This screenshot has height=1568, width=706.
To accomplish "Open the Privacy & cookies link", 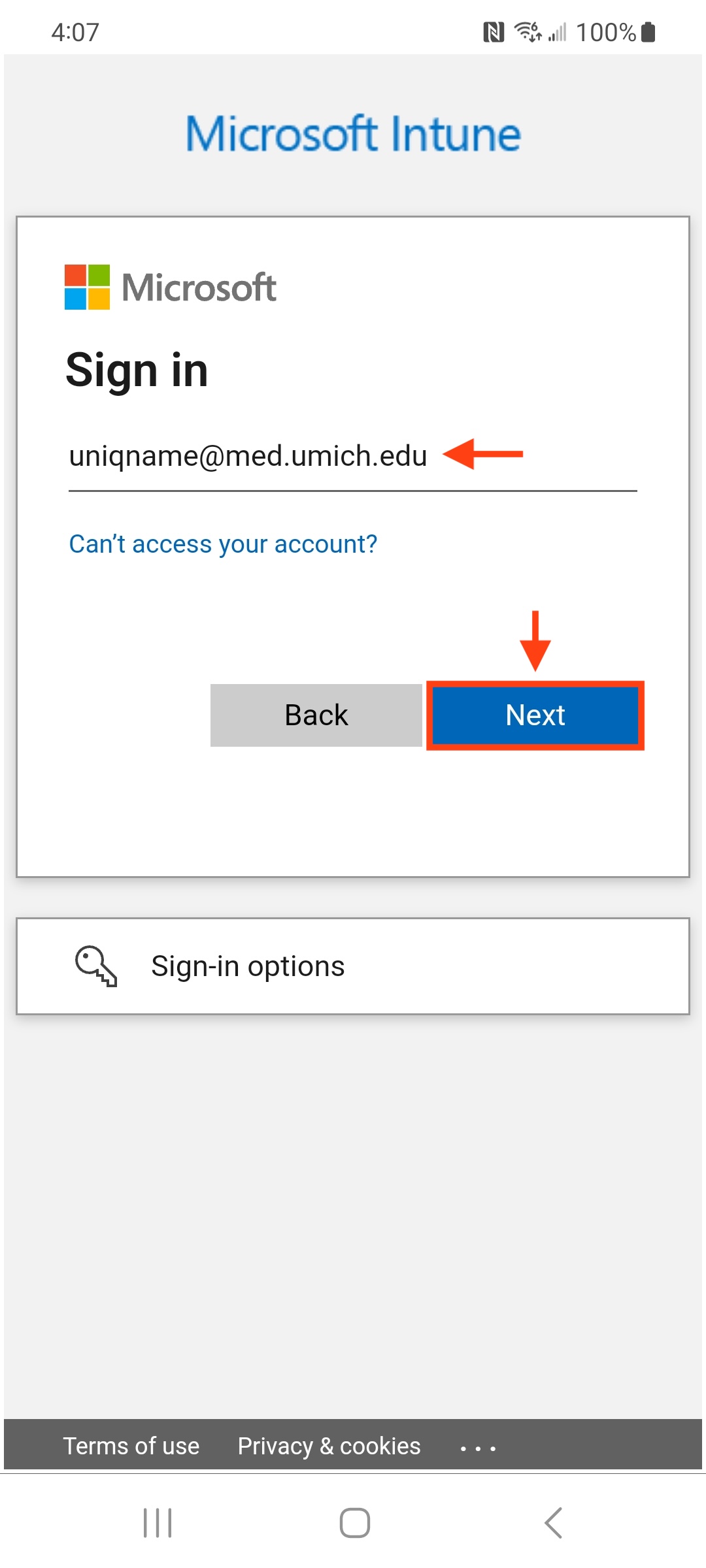I will coord(329,1446).
